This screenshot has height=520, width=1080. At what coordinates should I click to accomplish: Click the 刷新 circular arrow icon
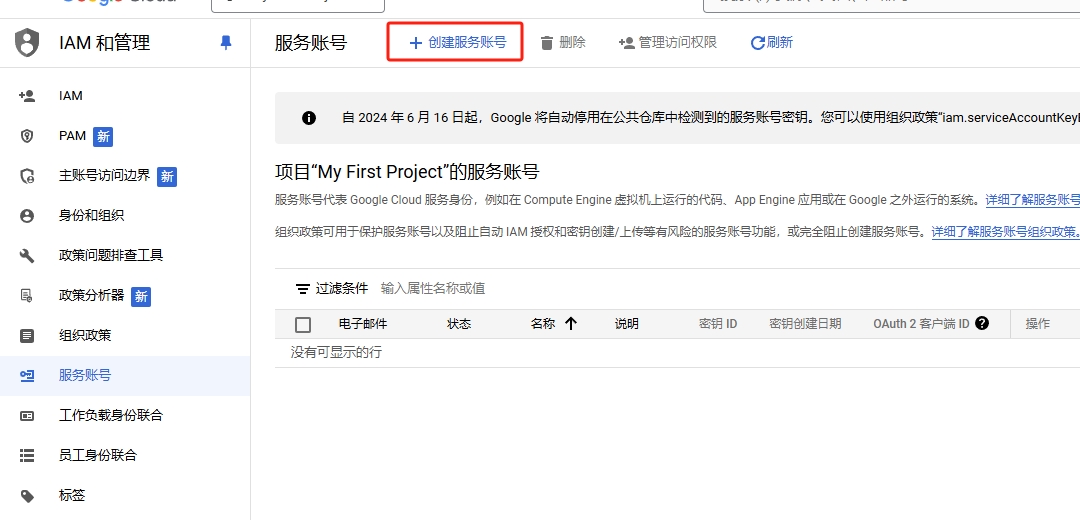click(x=758, y=43)
